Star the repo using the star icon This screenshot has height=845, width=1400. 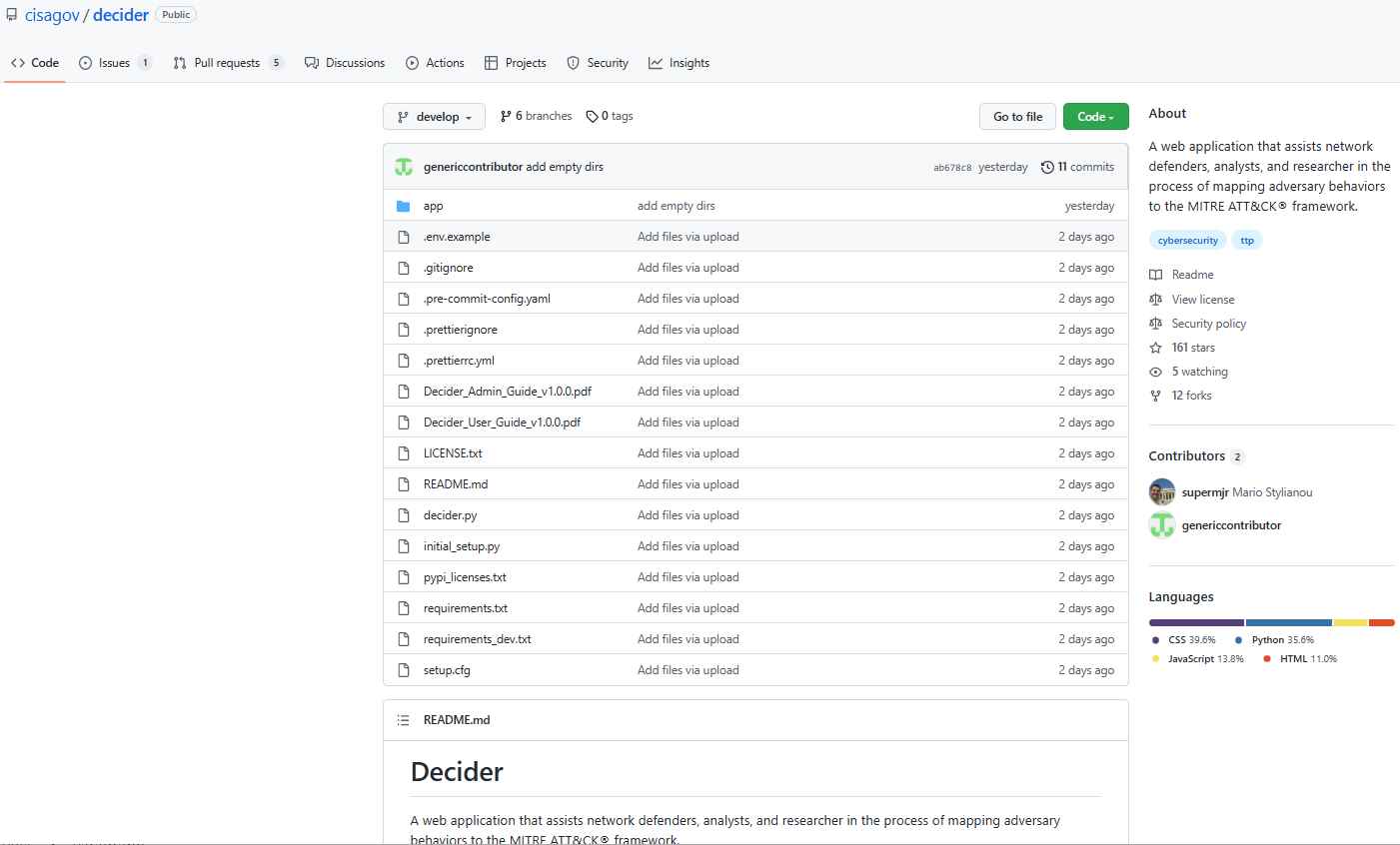1155,347
